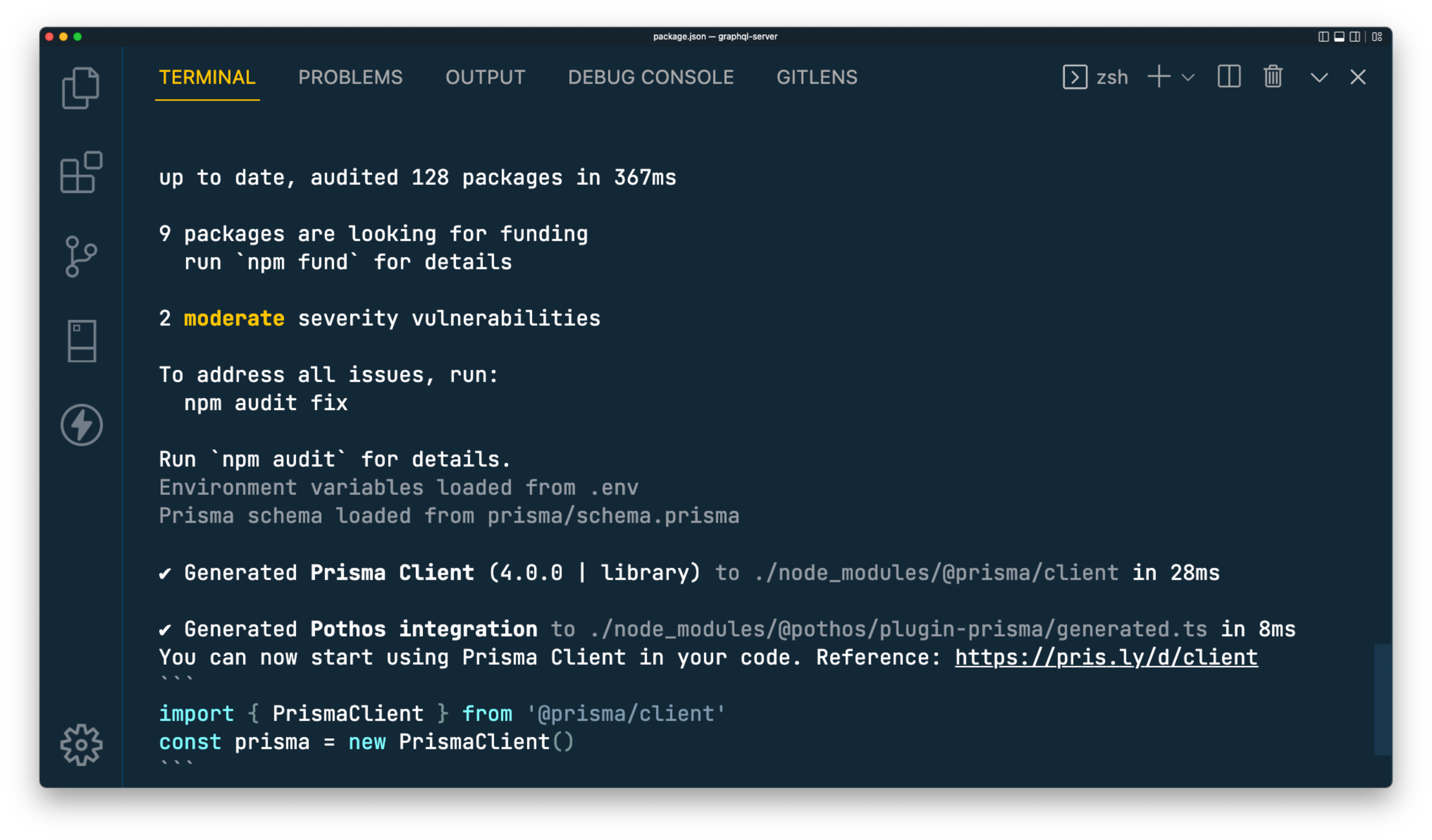Create a new terminal with the plus icon

point(1159,77)
